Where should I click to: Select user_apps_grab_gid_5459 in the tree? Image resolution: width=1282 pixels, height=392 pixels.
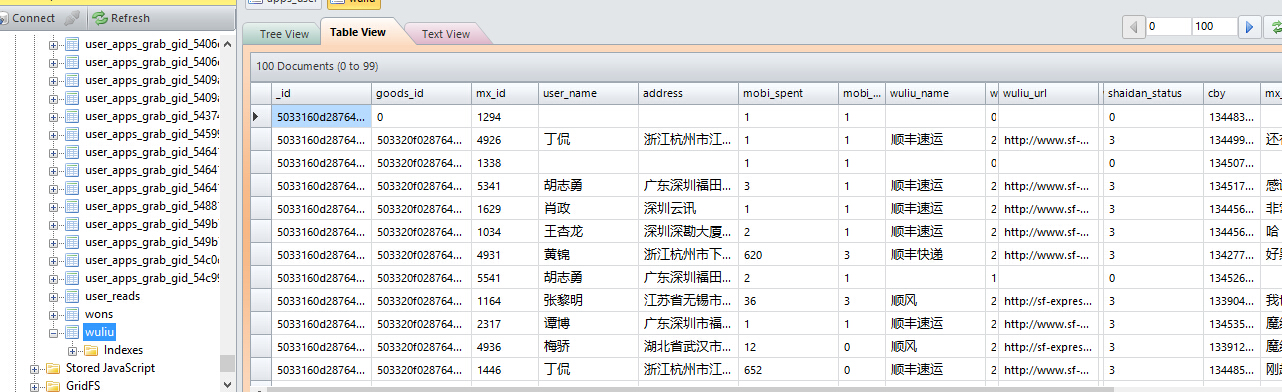click(x=152, y=134)
